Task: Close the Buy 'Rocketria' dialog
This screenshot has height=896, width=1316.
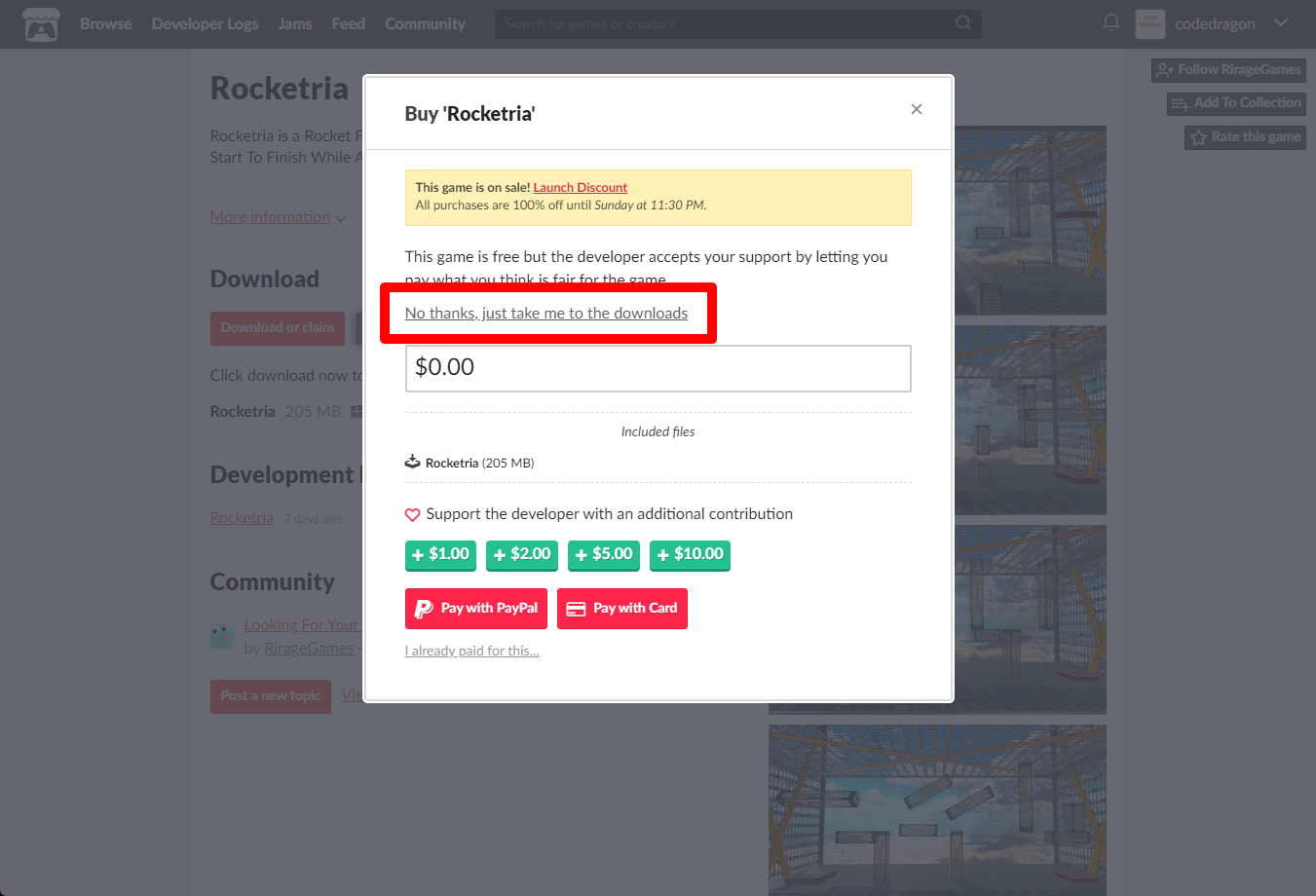Action: pyautogui.click(x=917, y=109)
